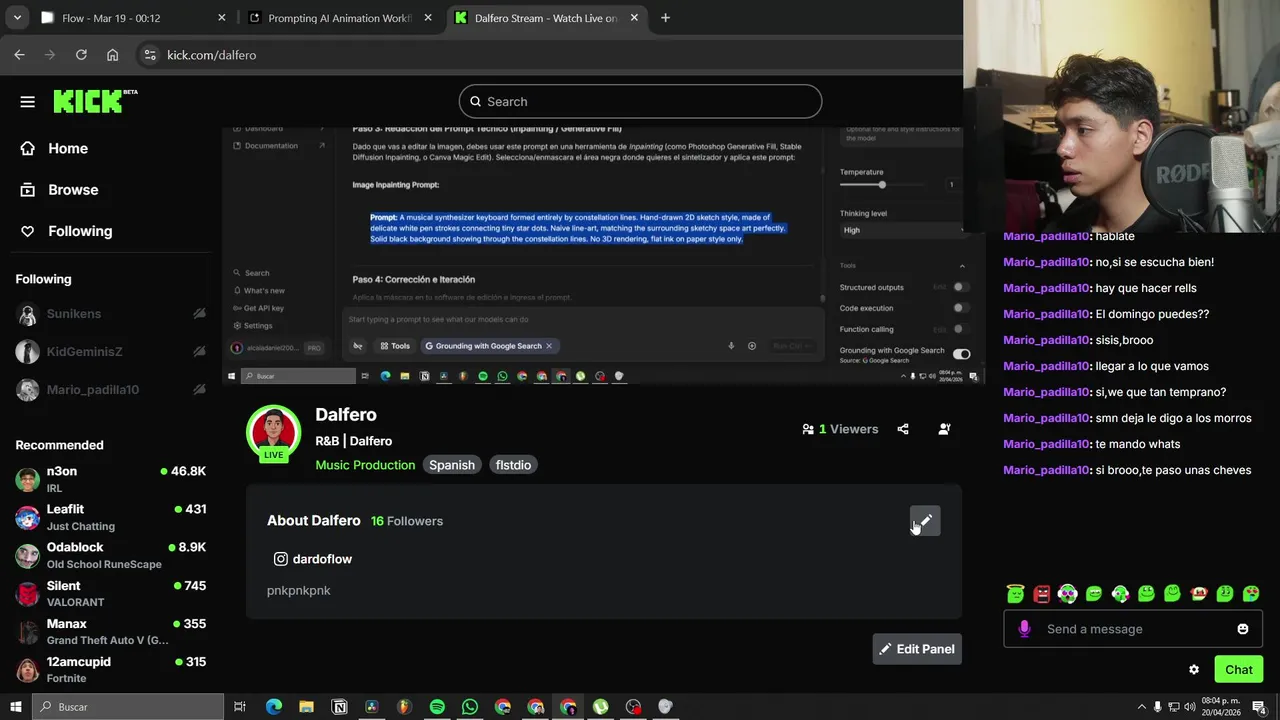Edit About Dalfero with pencil icon
The height and width of the screenshot is (720, 1280).
click(x=925, y=521)
